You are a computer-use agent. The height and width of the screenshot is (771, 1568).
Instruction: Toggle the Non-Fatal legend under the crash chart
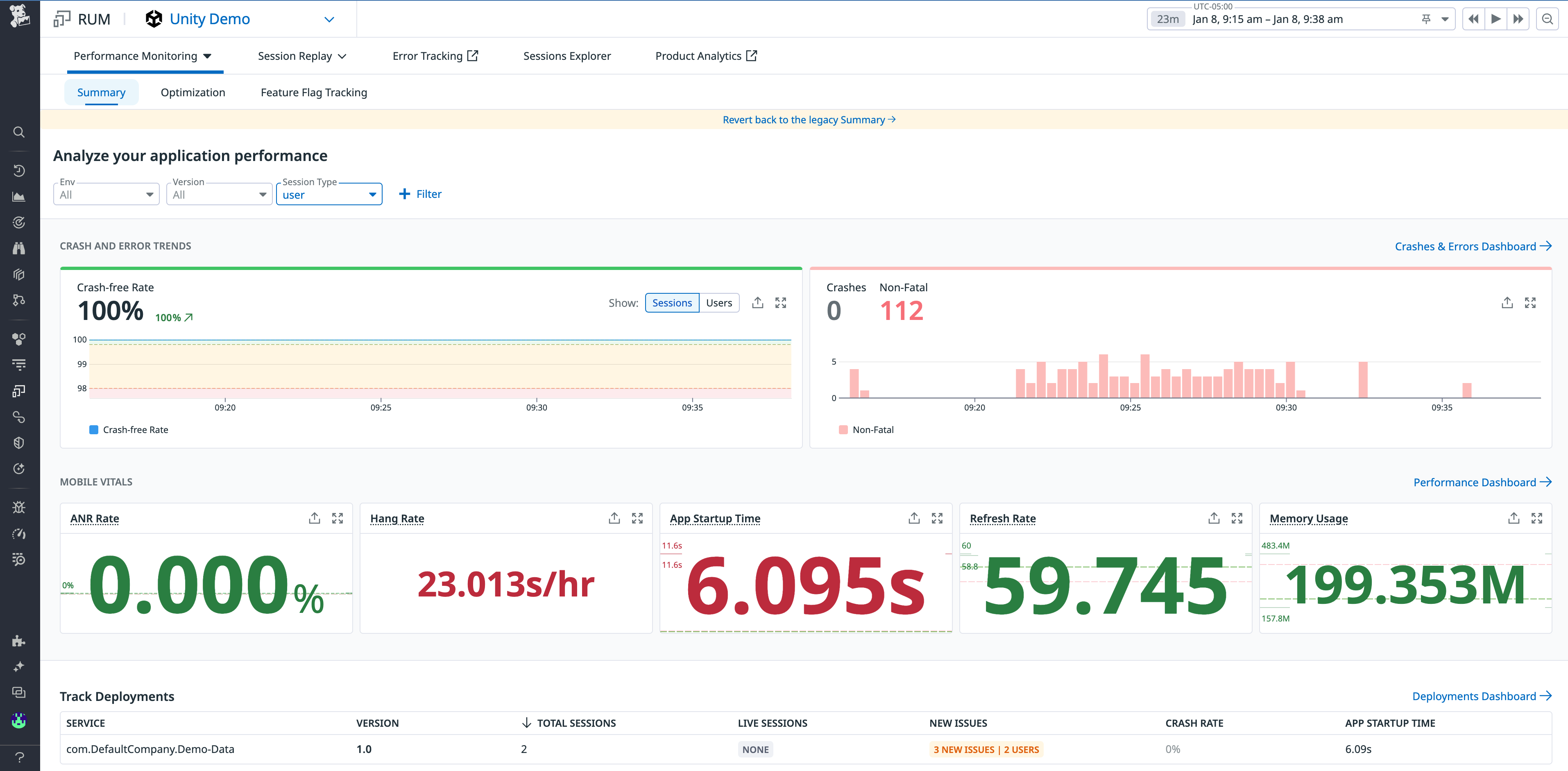pos(867,429)
